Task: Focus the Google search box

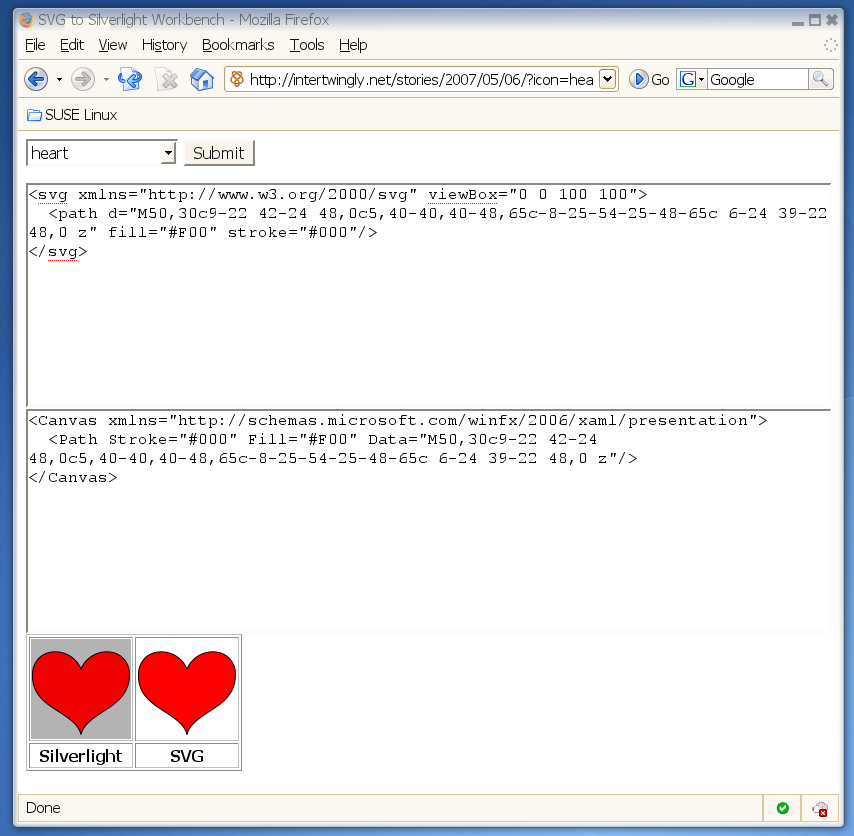Action: pyautogui.click(x=758, y=80)
